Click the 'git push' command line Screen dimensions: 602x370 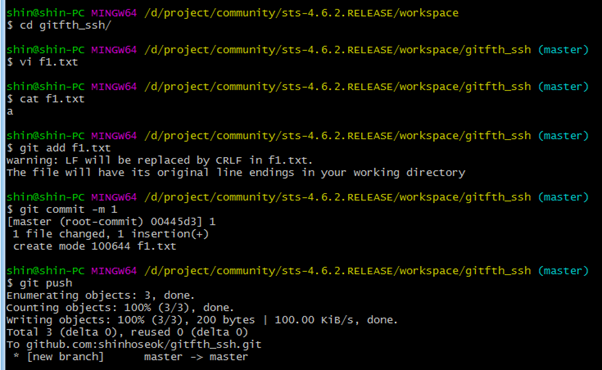tap(39, 283)
